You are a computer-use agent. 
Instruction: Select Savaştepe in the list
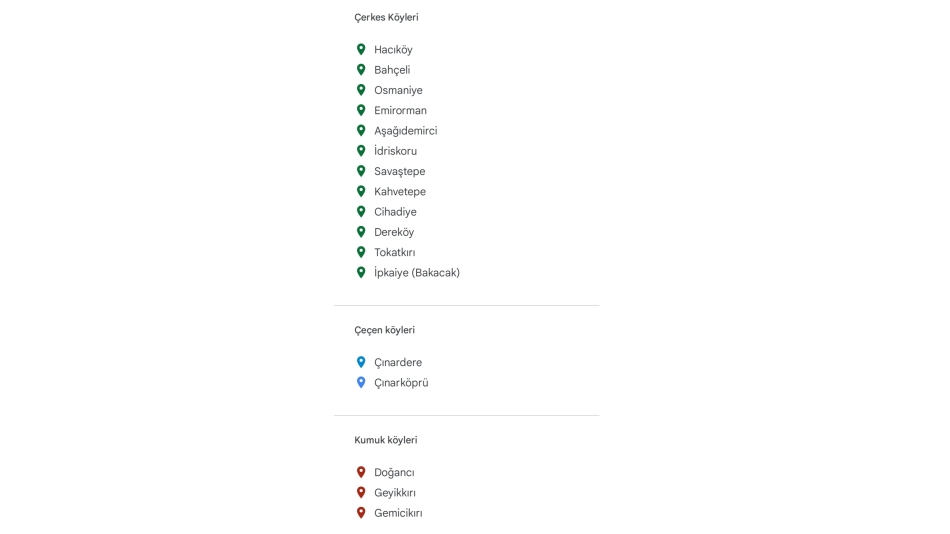399,171
